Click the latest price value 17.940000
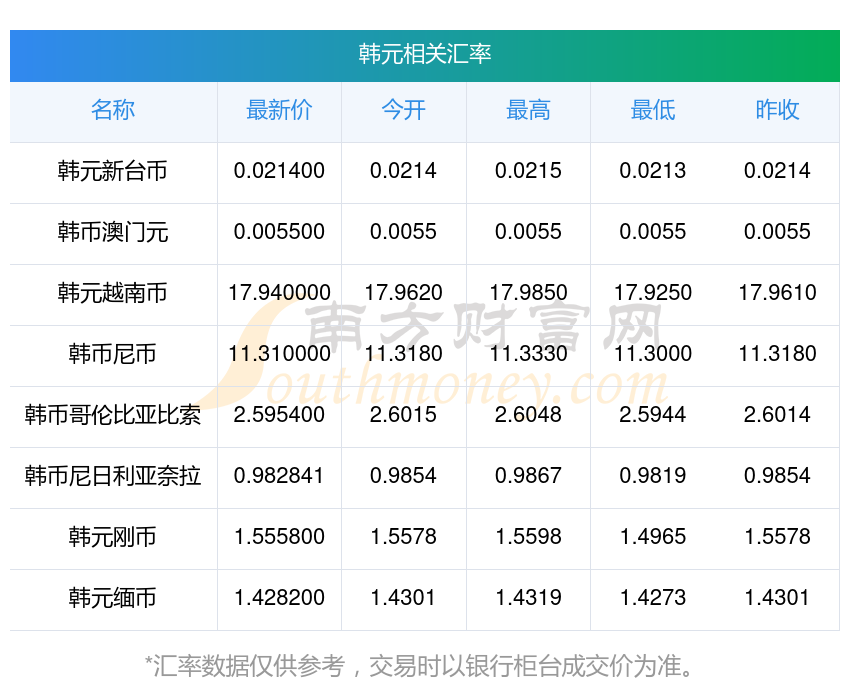The image size is (850, 697). 279,294
